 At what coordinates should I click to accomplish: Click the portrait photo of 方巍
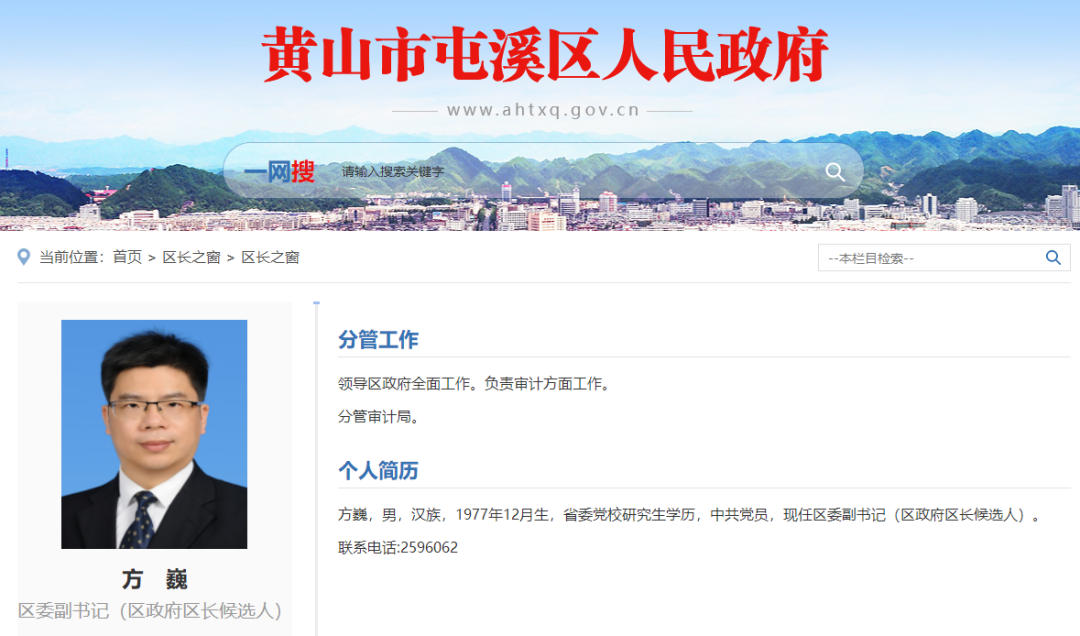click(154, 434)
